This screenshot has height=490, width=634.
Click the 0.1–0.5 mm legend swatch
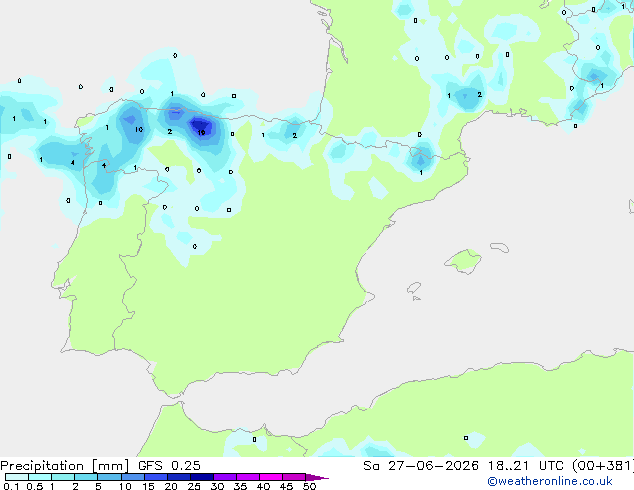17,477
